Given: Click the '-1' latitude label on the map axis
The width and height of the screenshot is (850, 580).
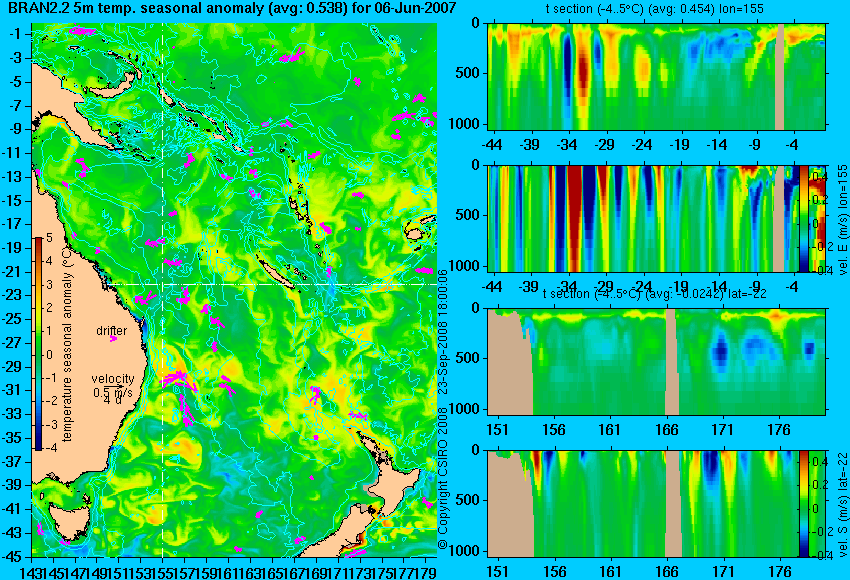Looking at the screenshot, I should pyautogui.click(x=16, y=34).
